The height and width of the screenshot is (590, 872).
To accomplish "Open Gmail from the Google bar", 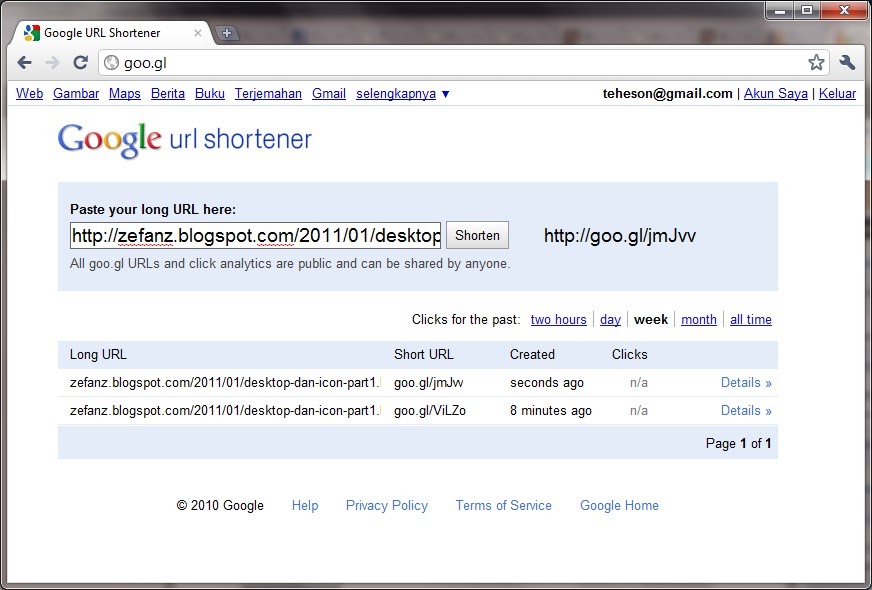I will click(x=329, y=93).
